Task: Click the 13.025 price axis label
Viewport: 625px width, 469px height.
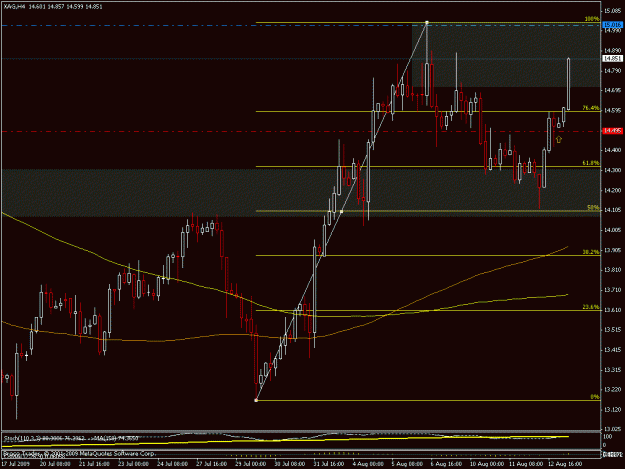Action: point(613,429)
